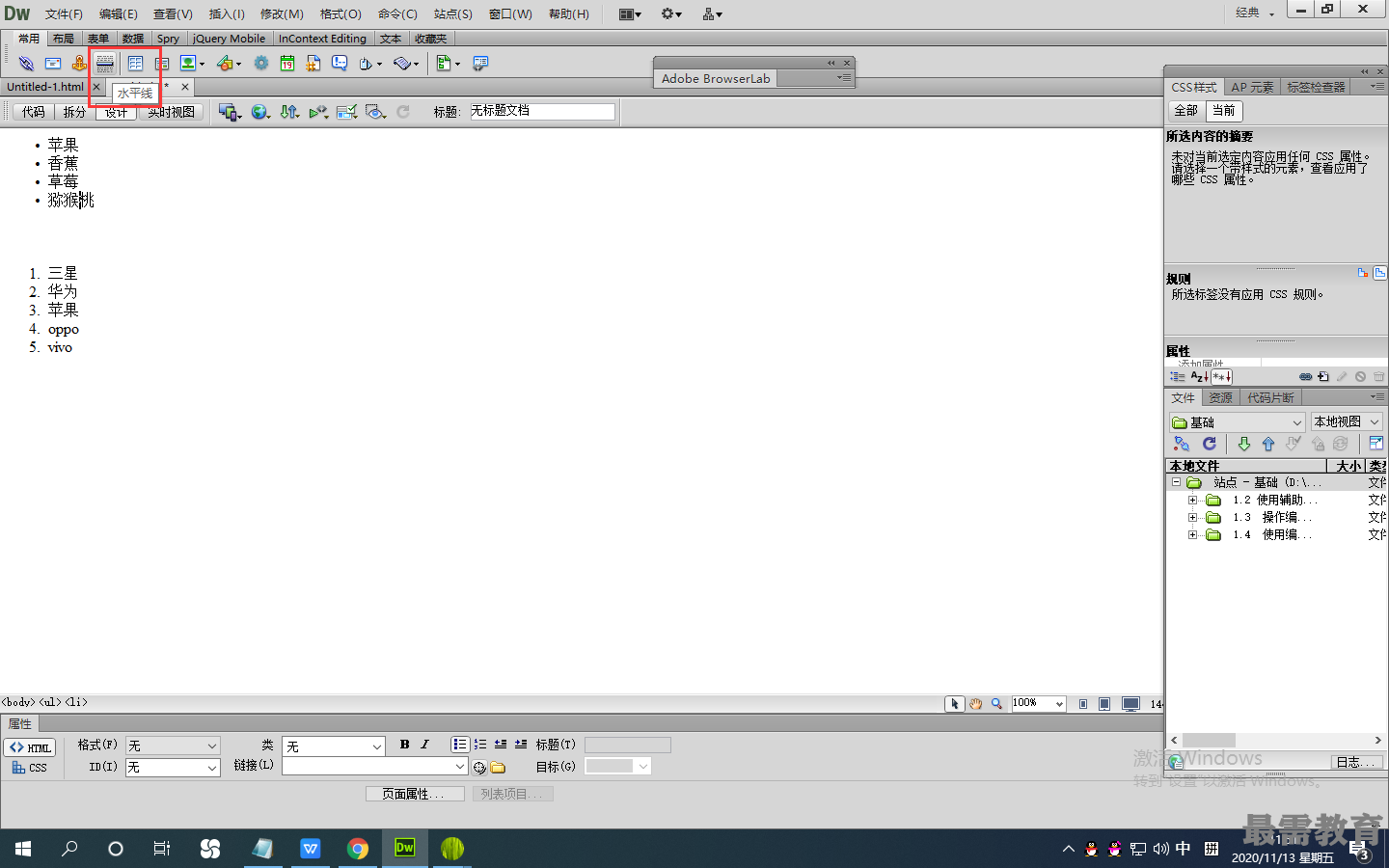Open the ID(I) dropdown
The width and height of the screenshot is (1389, 868).
173,768
